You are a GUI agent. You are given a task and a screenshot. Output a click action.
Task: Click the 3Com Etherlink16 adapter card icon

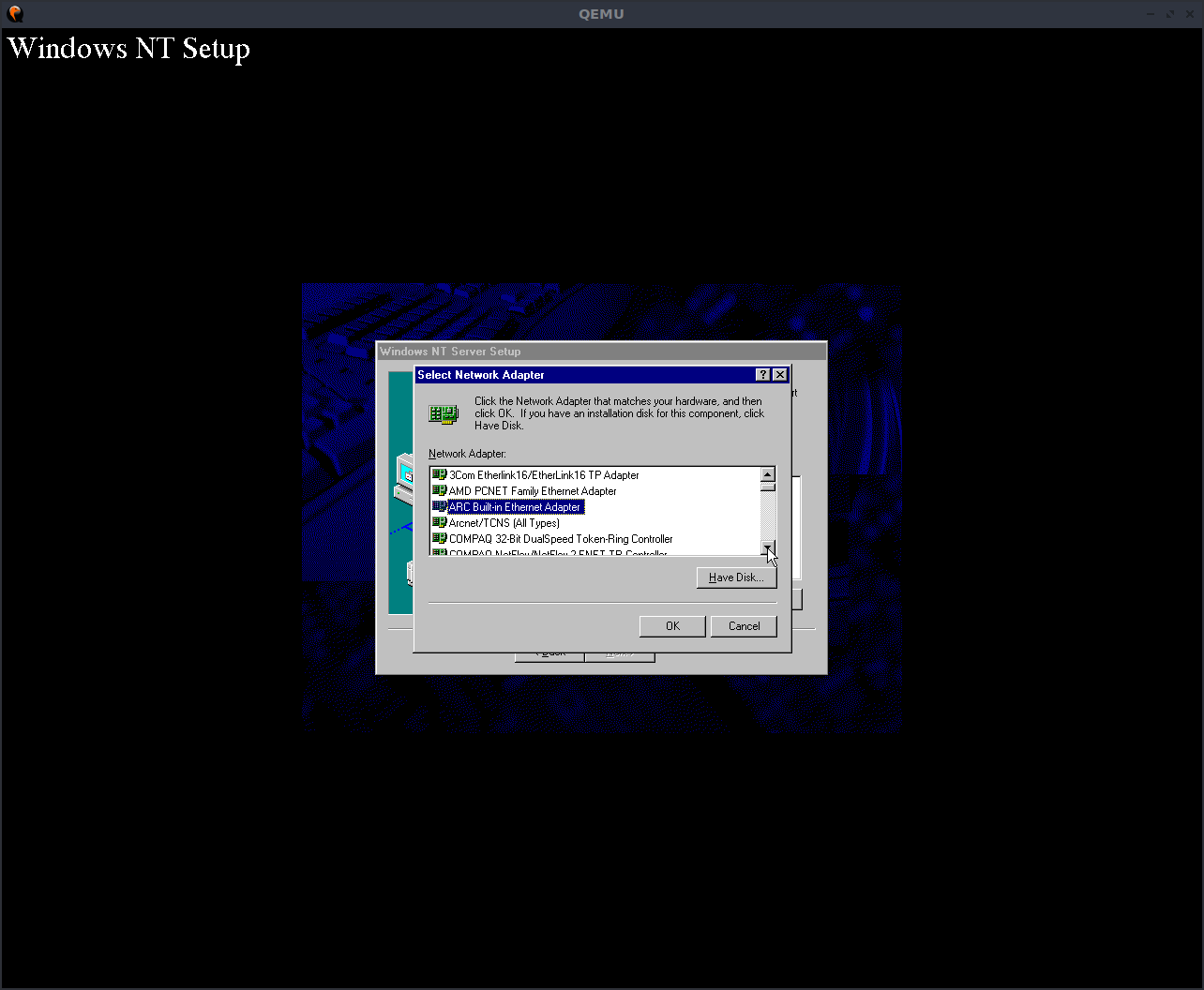[x=439, y=475]
